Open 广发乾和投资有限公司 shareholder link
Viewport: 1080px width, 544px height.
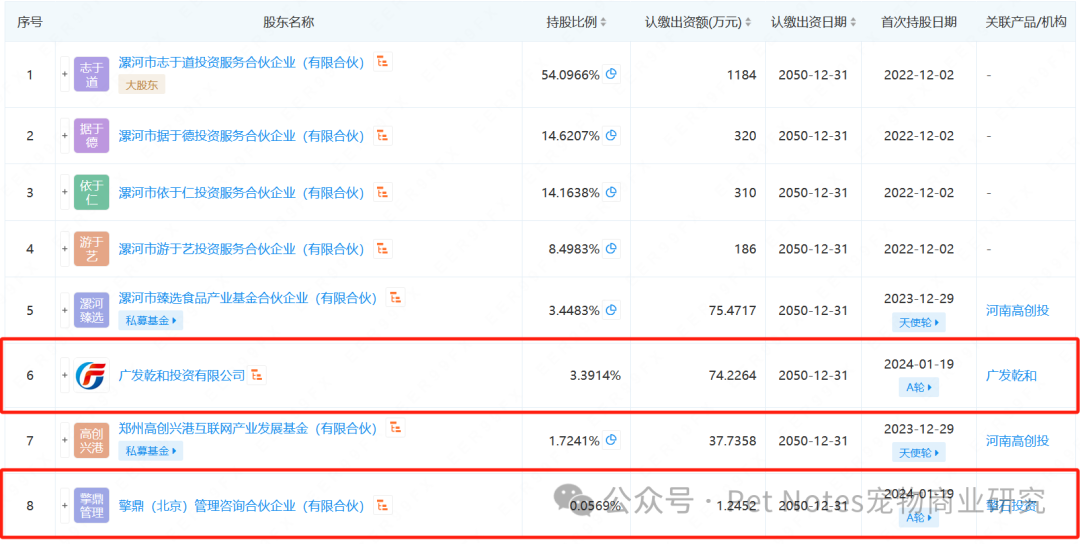click(182, 375)
